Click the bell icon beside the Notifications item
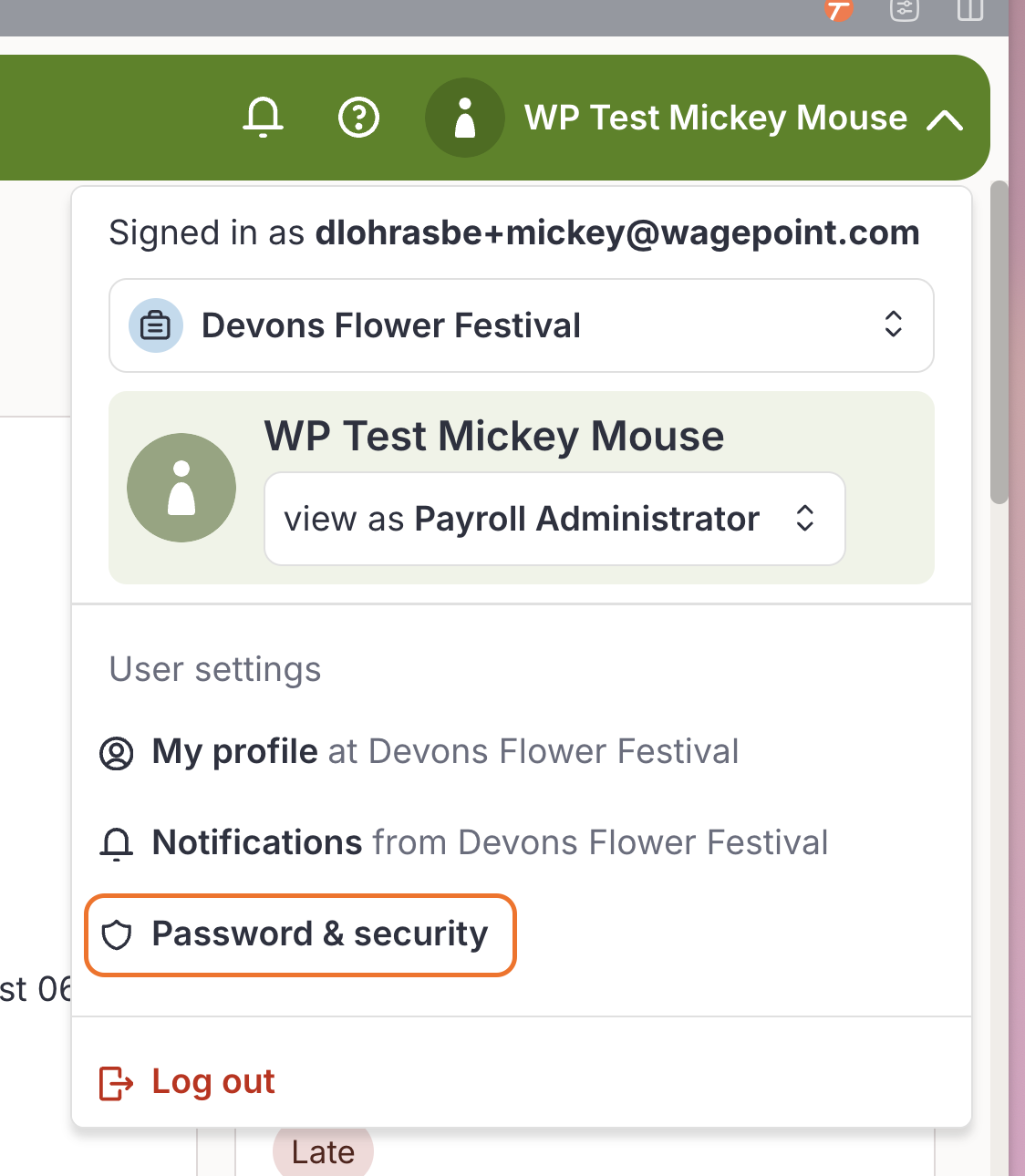1025x1176 pixels. point(117,844)
